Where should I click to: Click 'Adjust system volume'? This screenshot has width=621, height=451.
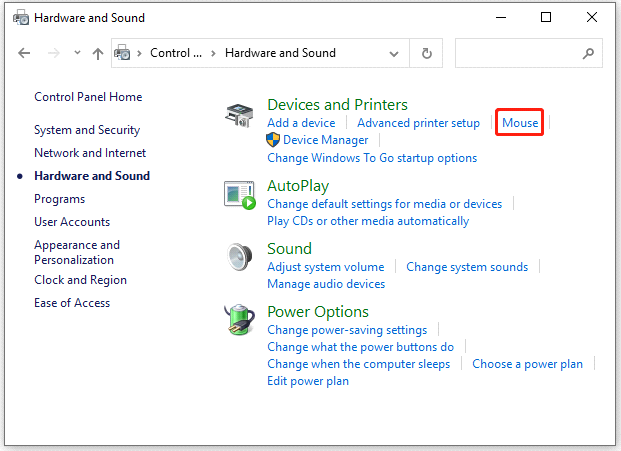326,267
